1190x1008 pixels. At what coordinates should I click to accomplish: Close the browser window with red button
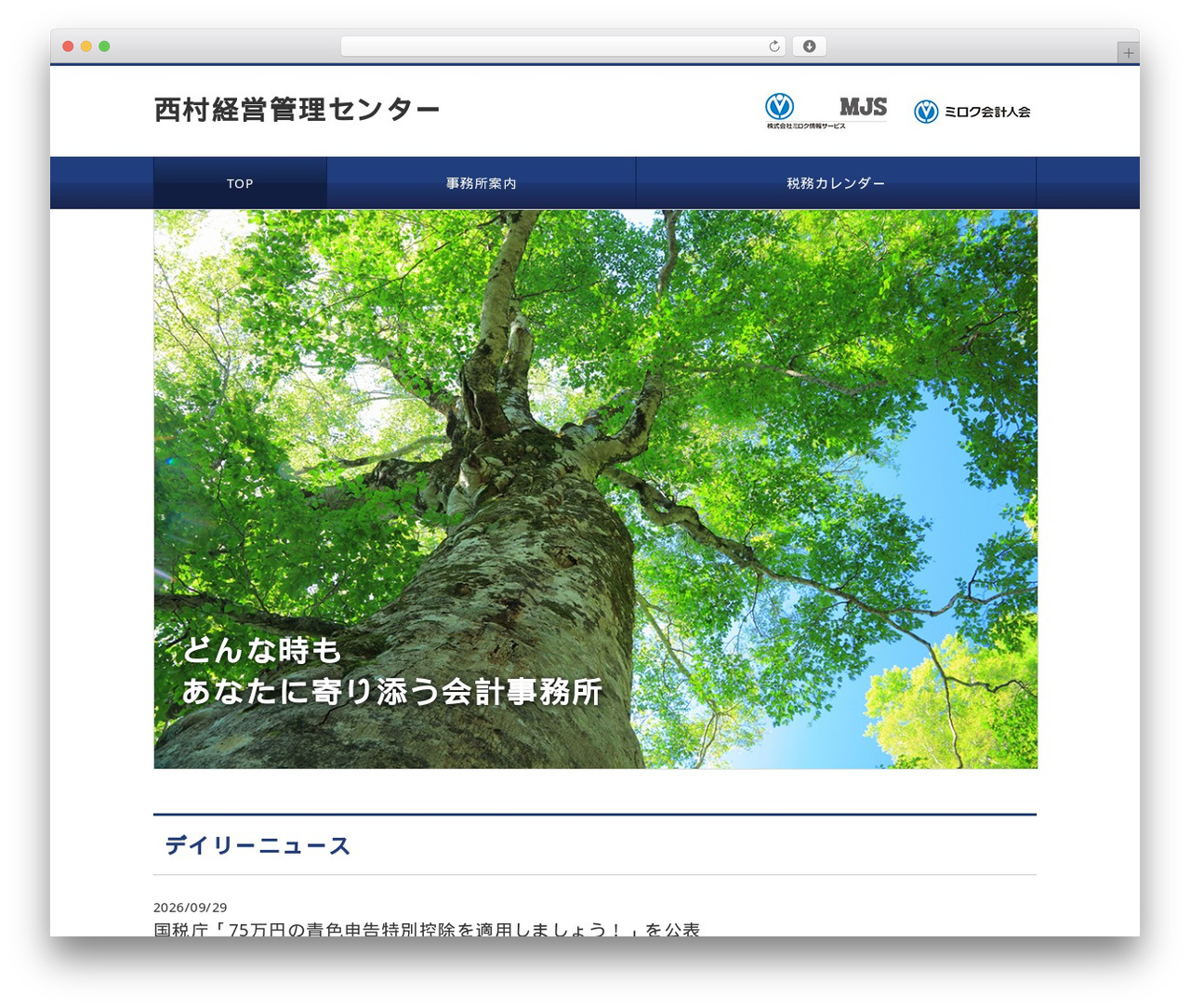68,46
